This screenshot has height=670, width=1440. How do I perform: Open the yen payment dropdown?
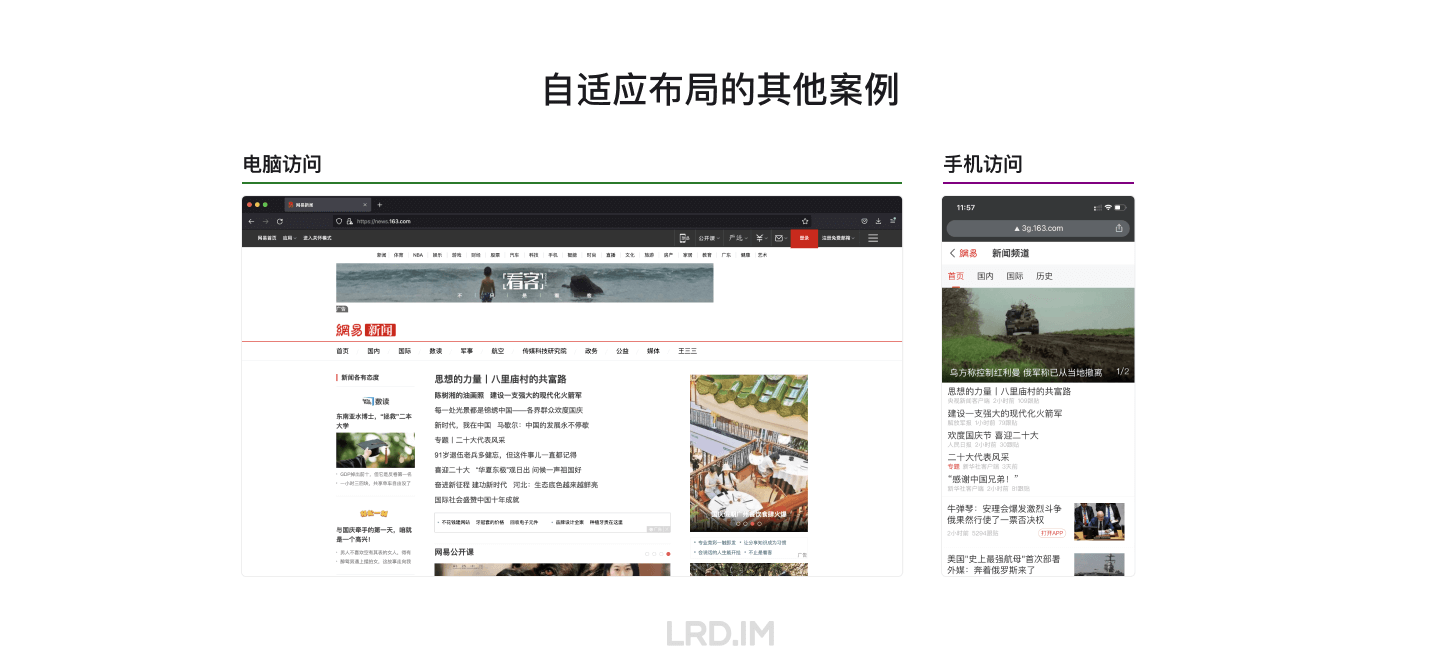760,238
